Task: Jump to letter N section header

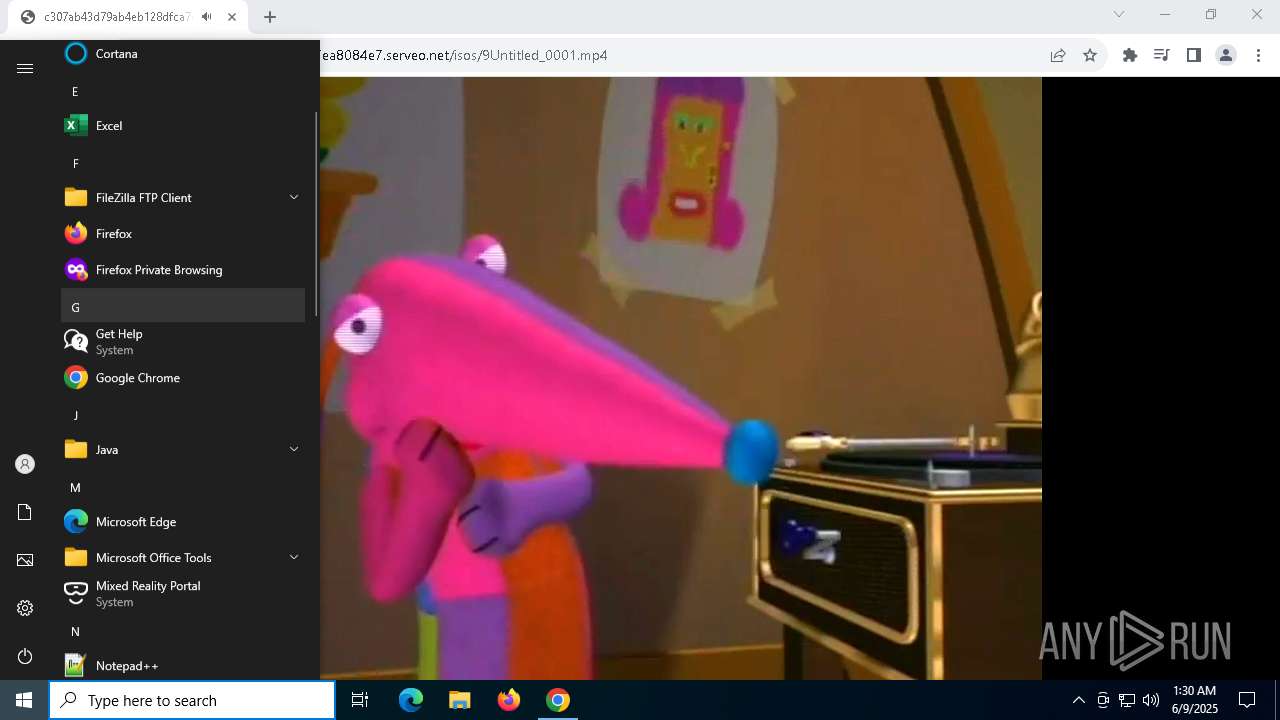Action: coord(183,631)
